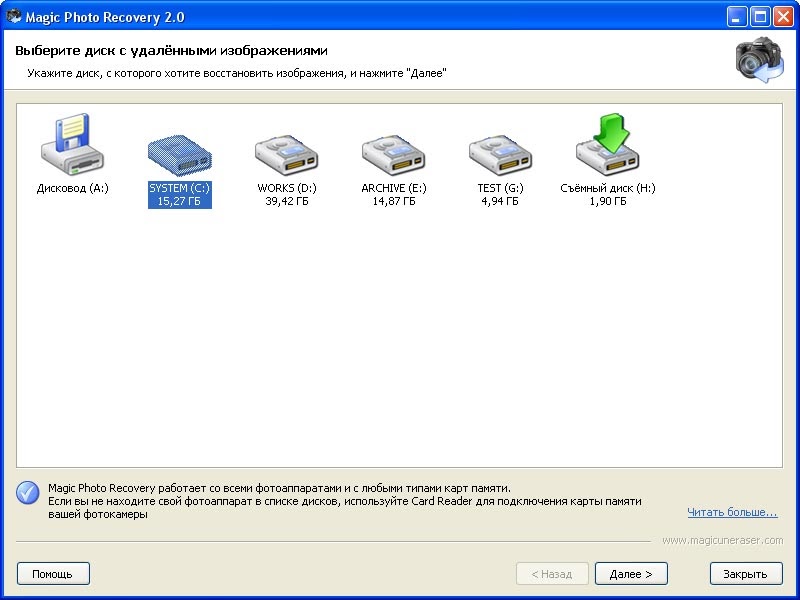Click the 15,27 ГБ size text

point(179,201)
